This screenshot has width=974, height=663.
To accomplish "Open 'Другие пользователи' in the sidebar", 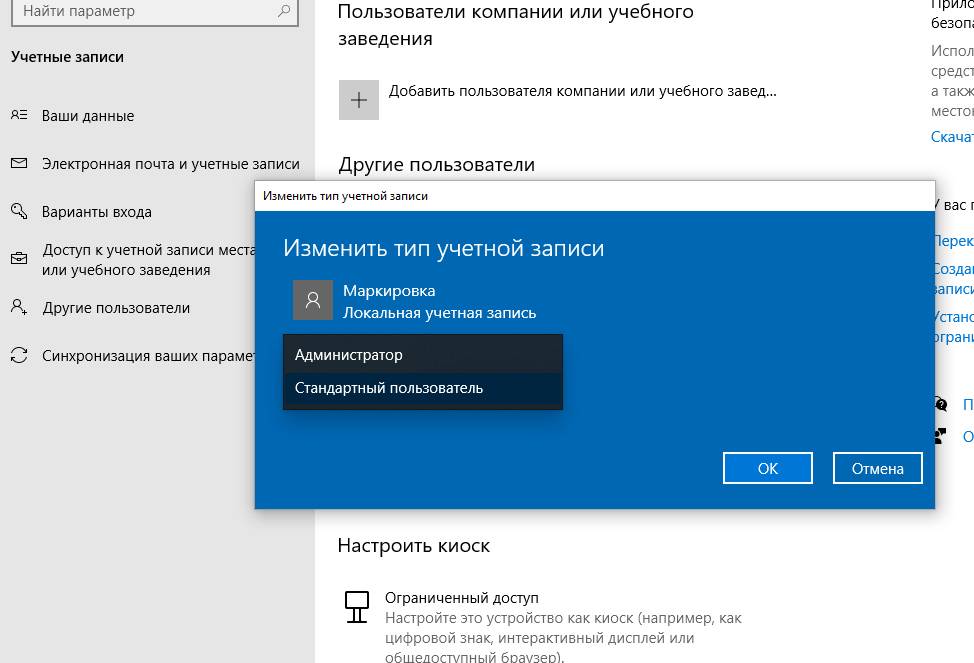I will (116, 308).
